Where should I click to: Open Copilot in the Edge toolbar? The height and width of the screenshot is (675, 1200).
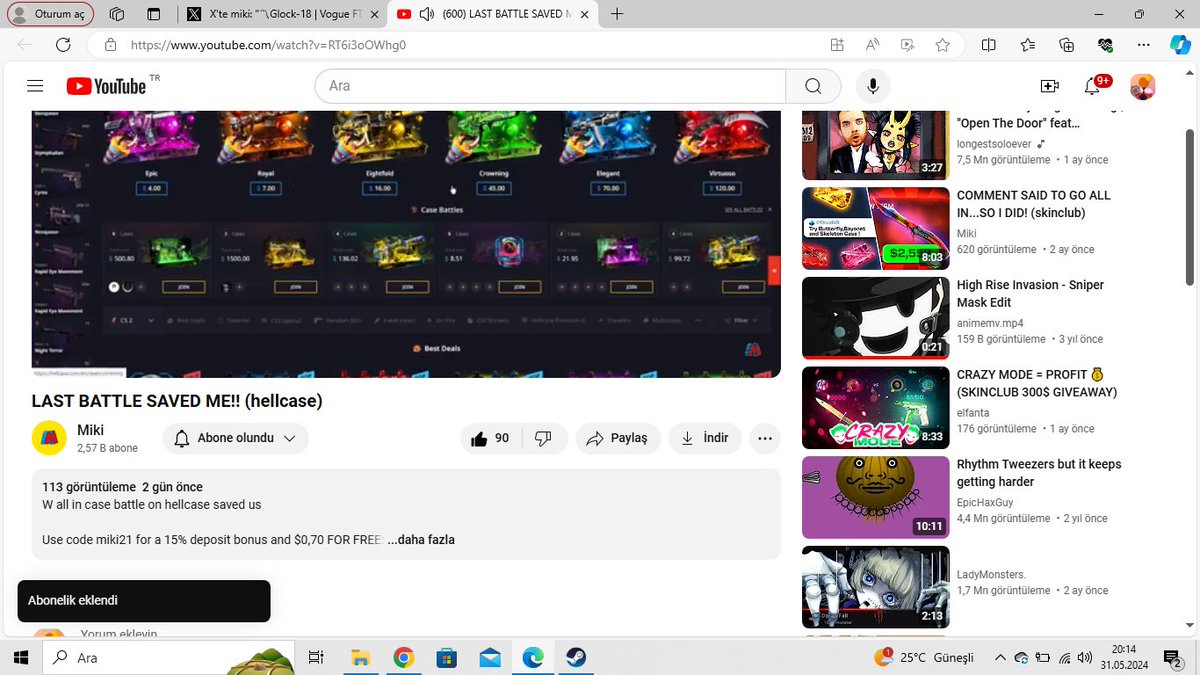click(1180, 45)
